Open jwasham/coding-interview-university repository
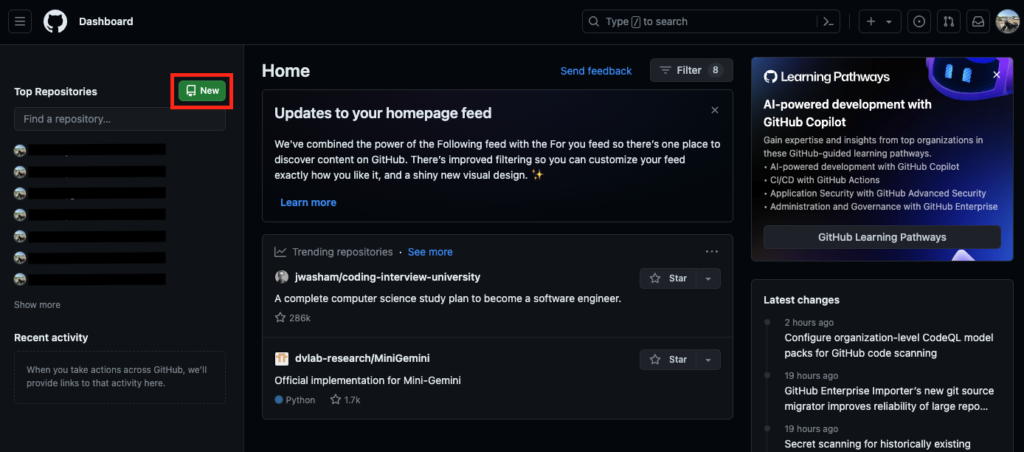1024x452 pixels. (x=387, y=277)
